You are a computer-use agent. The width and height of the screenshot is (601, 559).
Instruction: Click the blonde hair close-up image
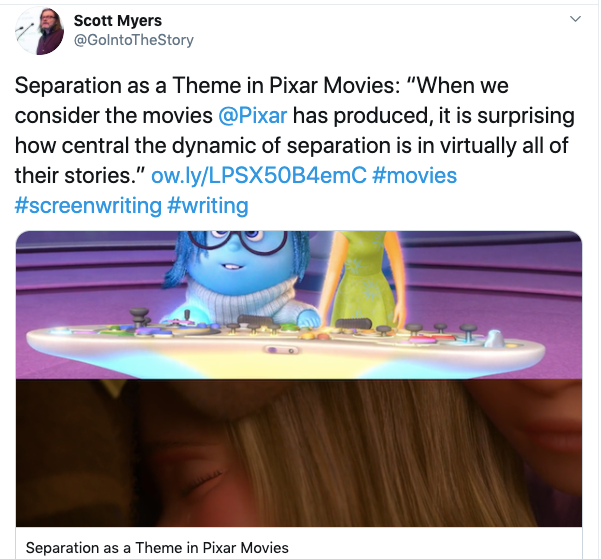(x=299, y=453)
